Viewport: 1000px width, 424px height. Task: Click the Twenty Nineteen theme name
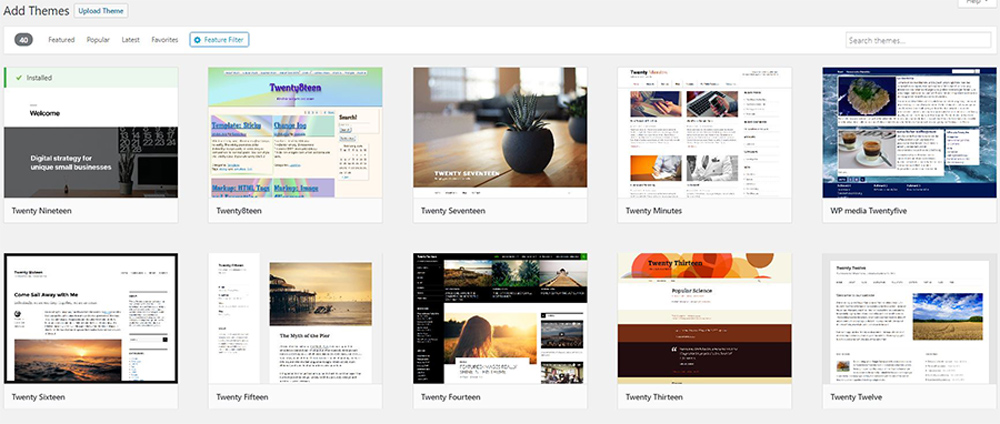pos(41,211)
